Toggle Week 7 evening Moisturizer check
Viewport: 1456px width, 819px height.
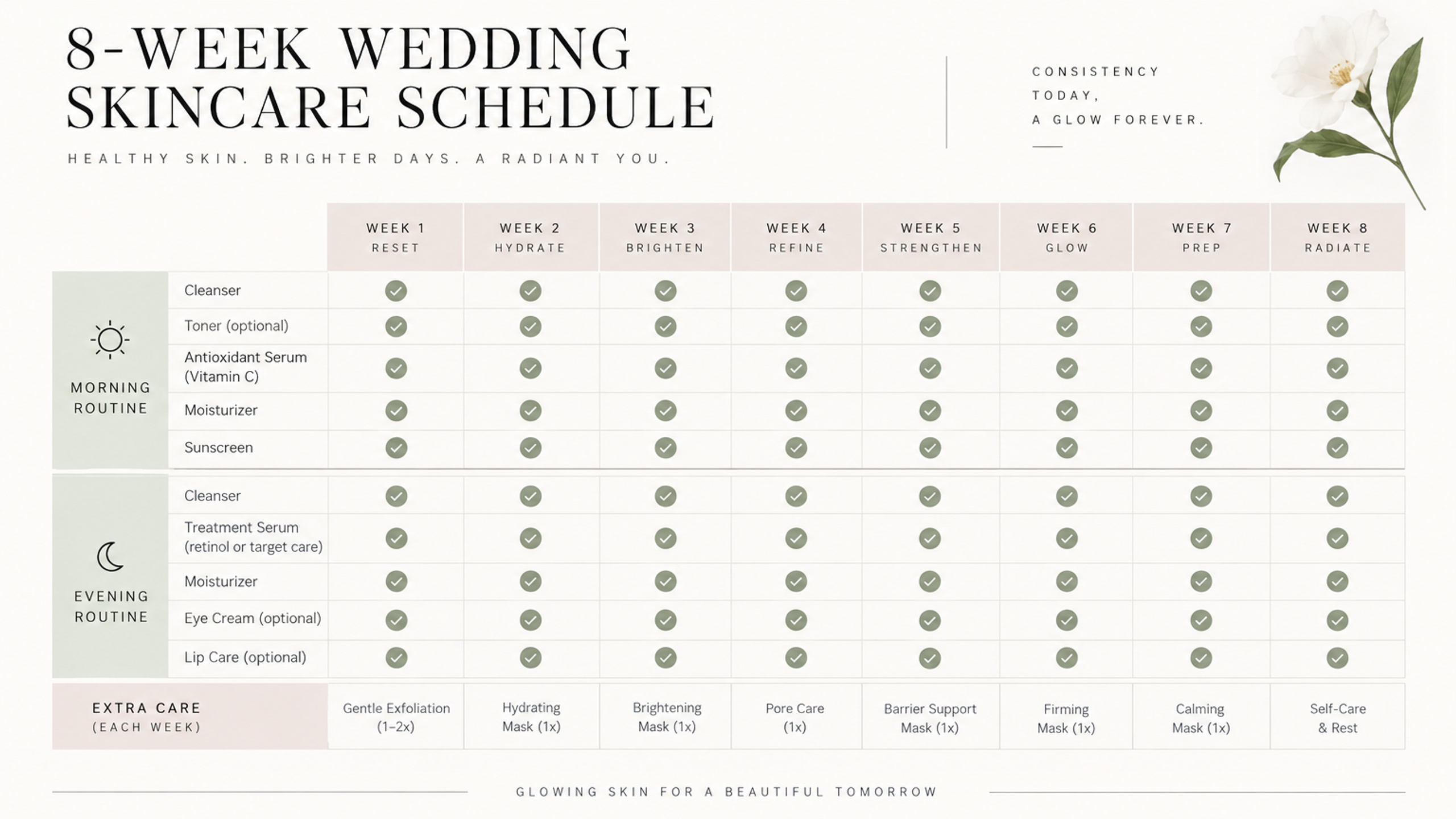coord(1201,581)
